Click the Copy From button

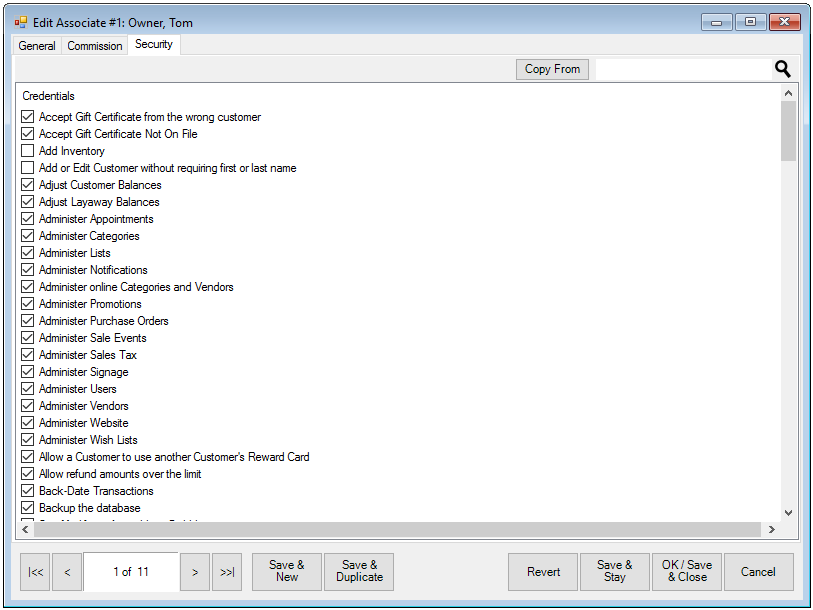click(x=552, y=69)
